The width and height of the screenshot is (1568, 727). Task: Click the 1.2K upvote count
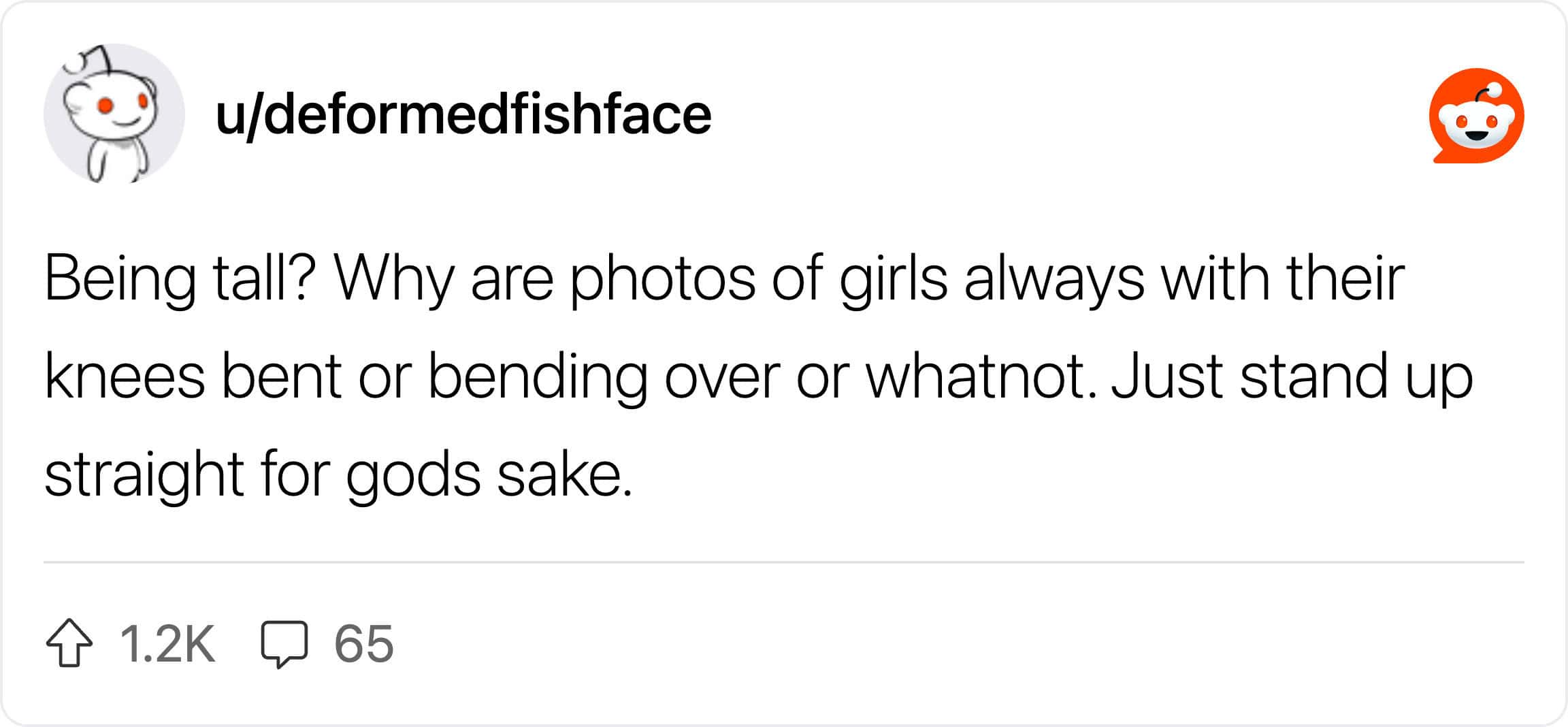(x=167, y=643)
